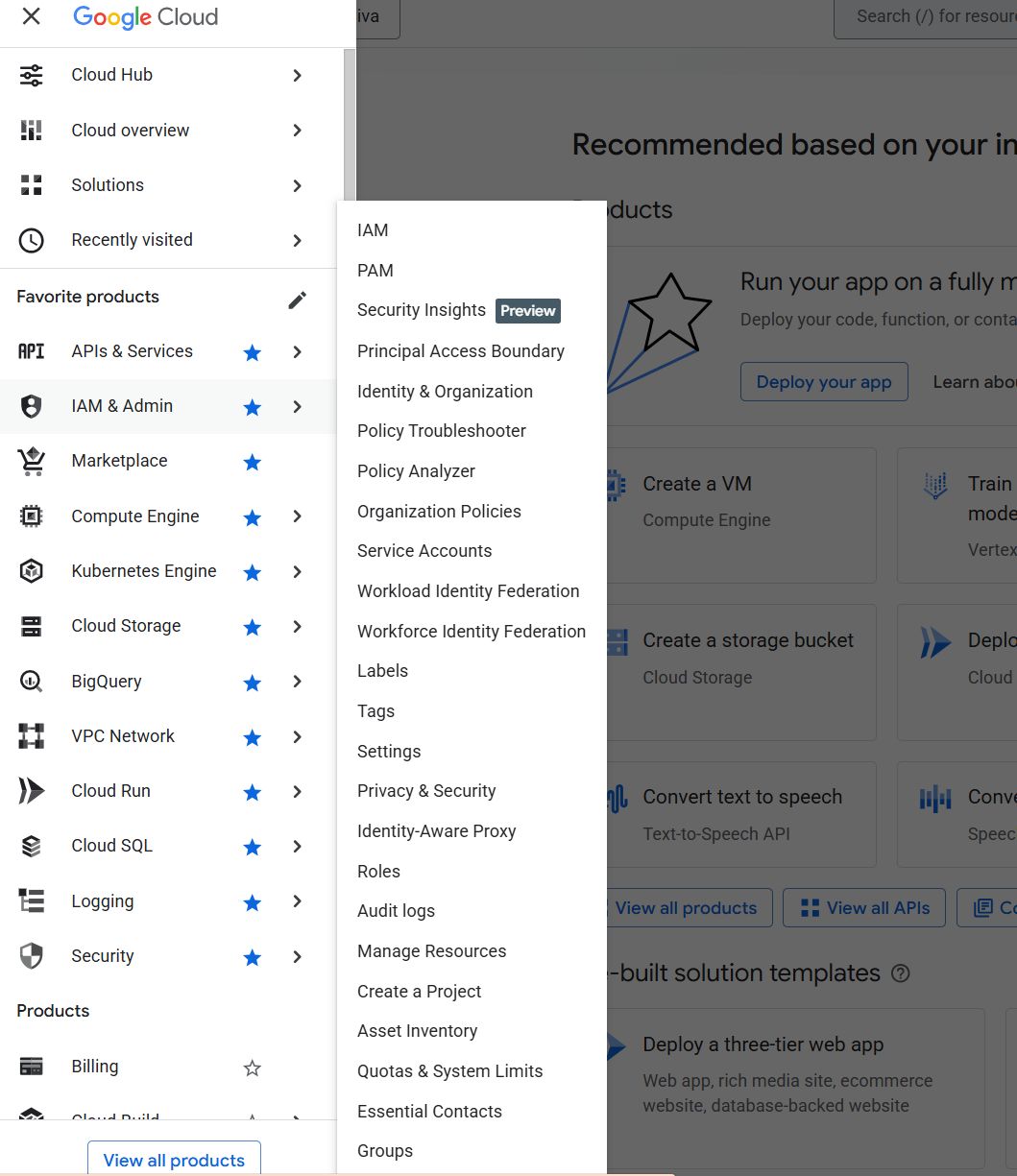Open the Cloud overview submenu chevron

298,130
